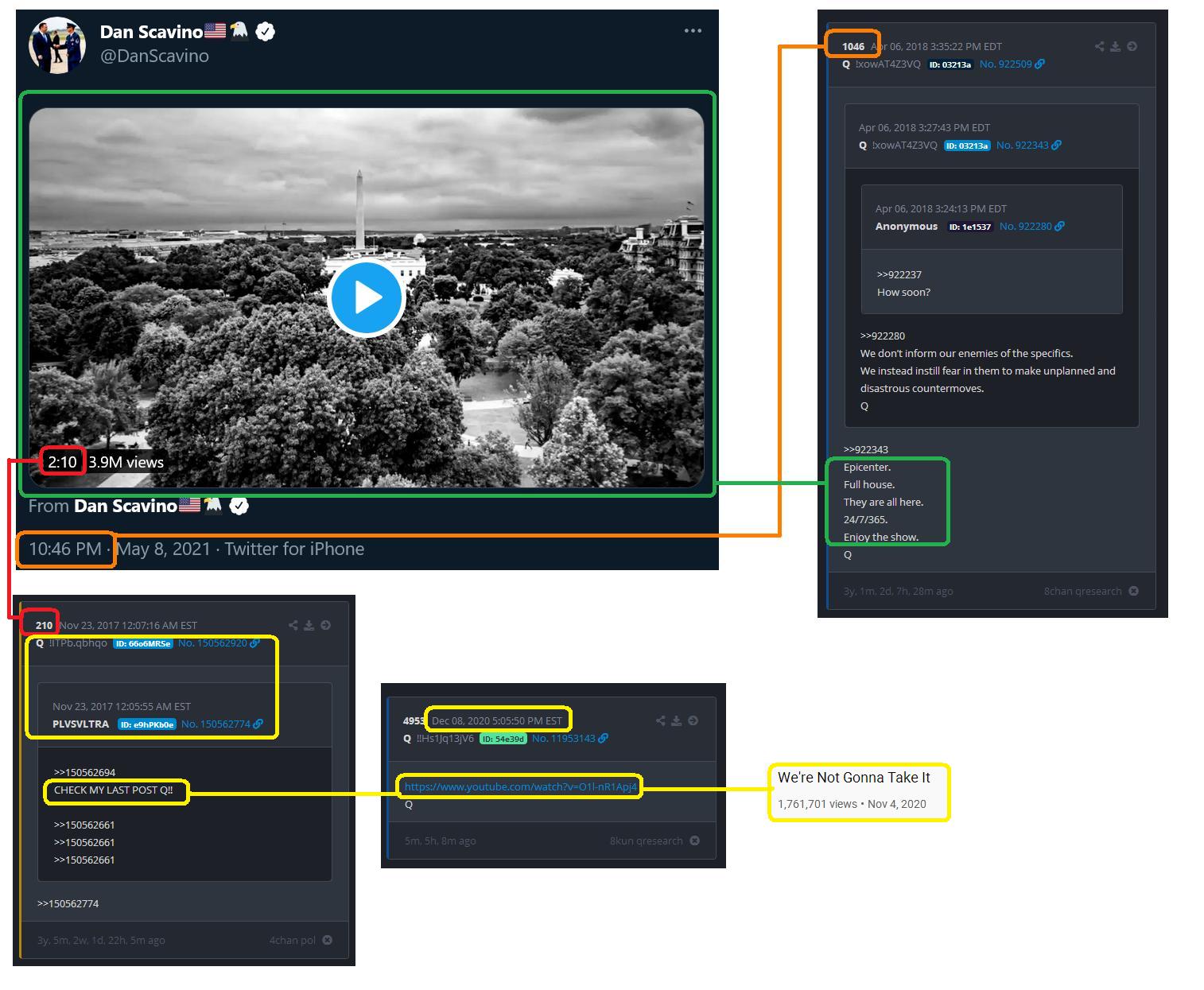
Task: Click the 'We're Not Gonna Take It' video title
Action: coord(853,778)
